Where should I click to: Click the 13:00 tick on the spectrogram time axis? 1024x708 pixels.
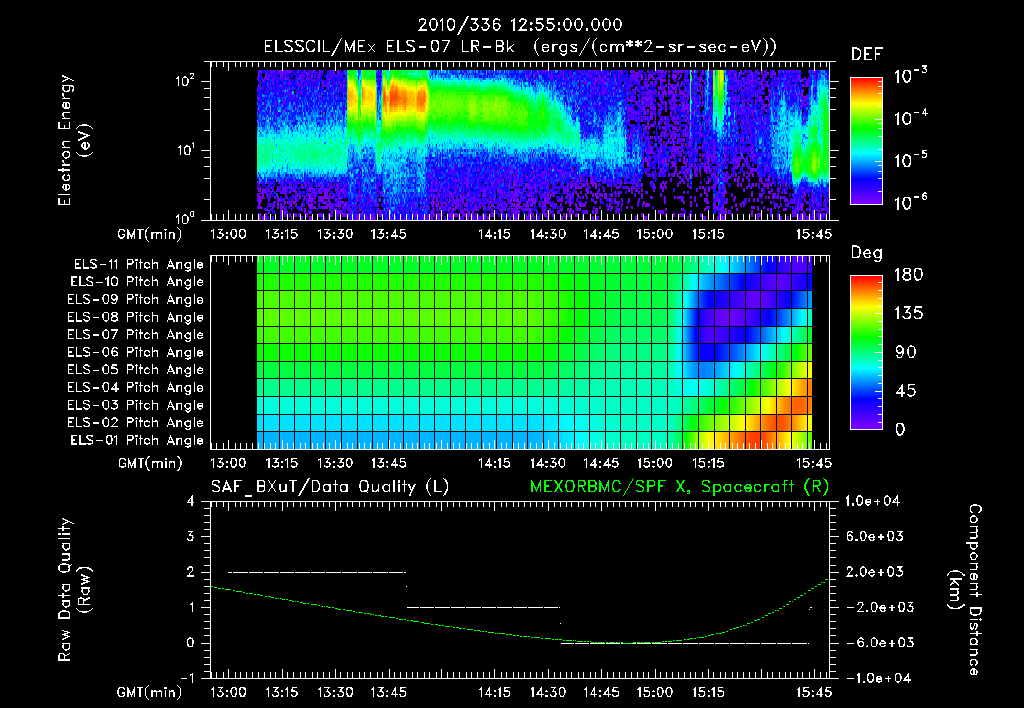[228, 234]
